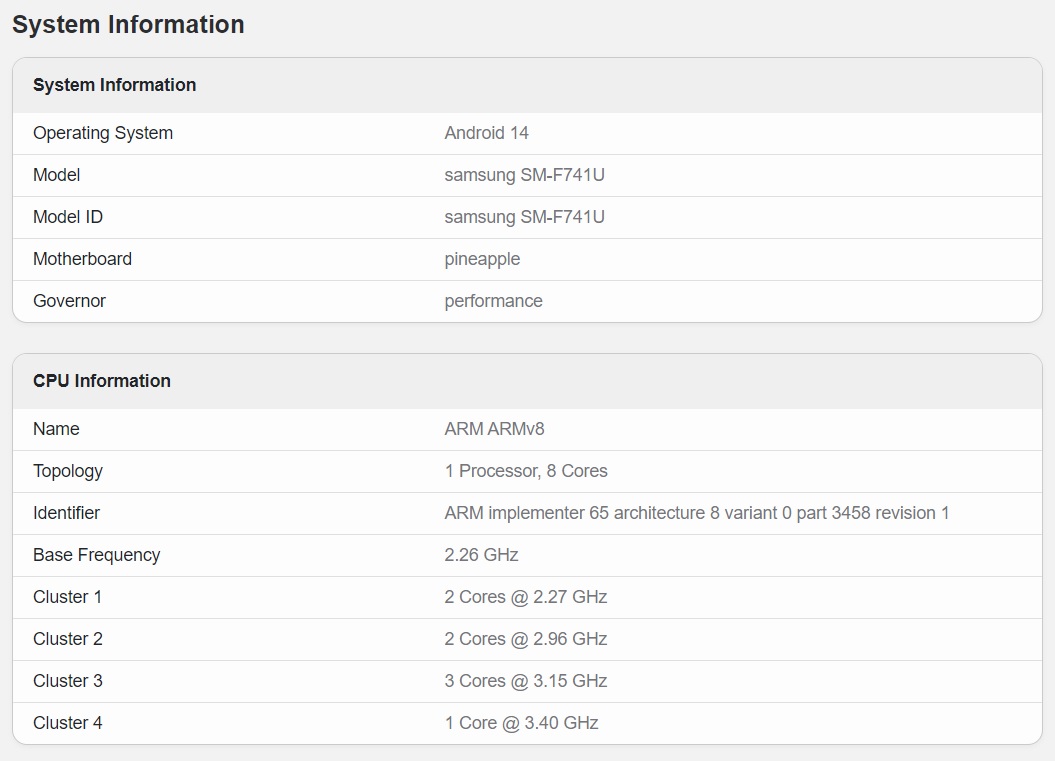Select the System Information table header
The height and width of the screenshot is (761, 1055).
pyautogui.click(x=114, y=85)
